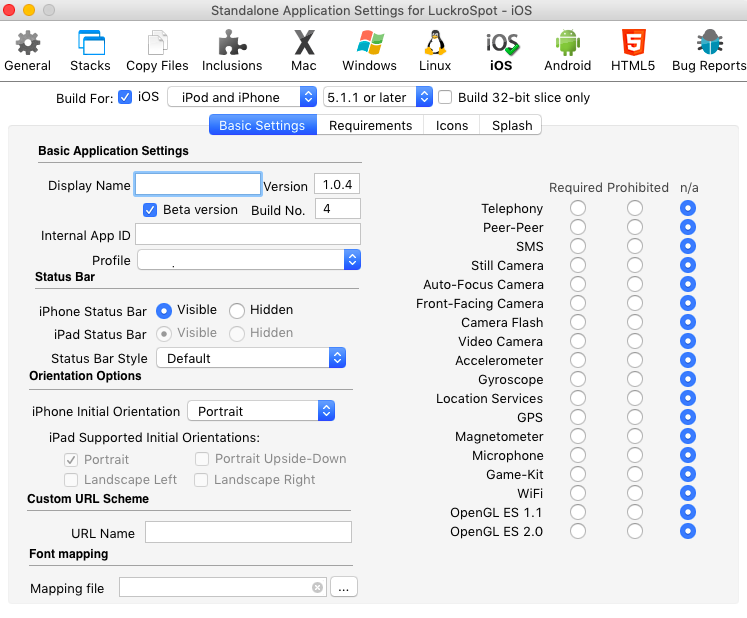The image size is (747, 618).
Task: Open the Windows build settings
Action: tap(369, 50)
